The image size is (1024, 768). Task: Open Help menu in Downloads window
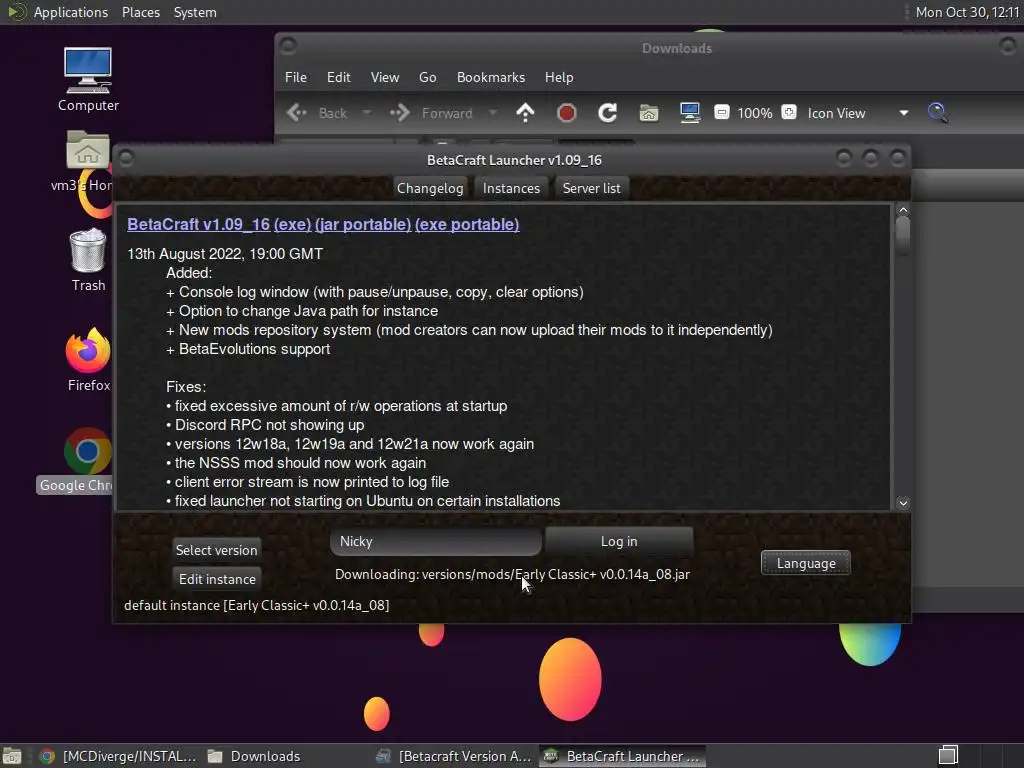tap(559, 77)
